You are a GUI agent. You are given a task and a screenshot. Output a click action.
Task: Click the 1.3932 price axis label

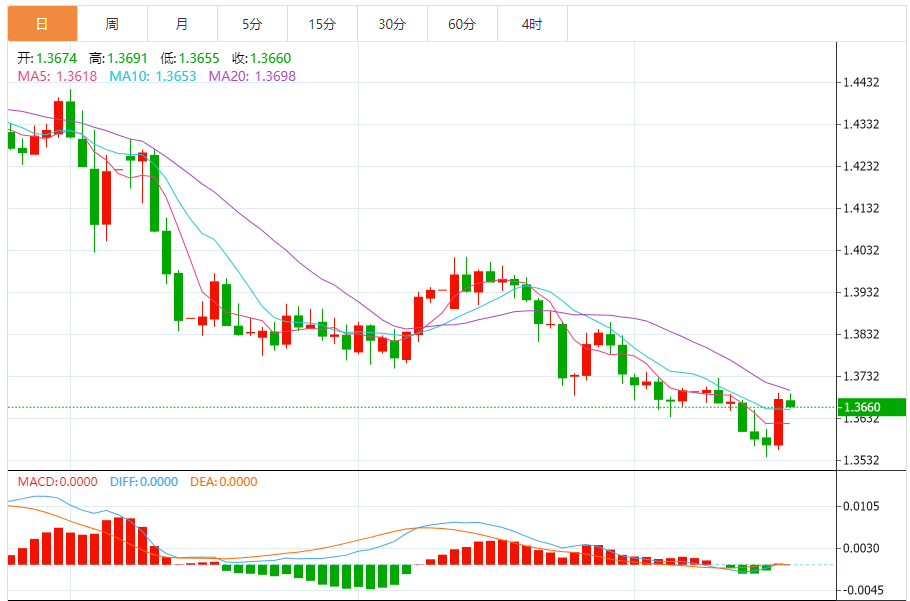[863, 292]
